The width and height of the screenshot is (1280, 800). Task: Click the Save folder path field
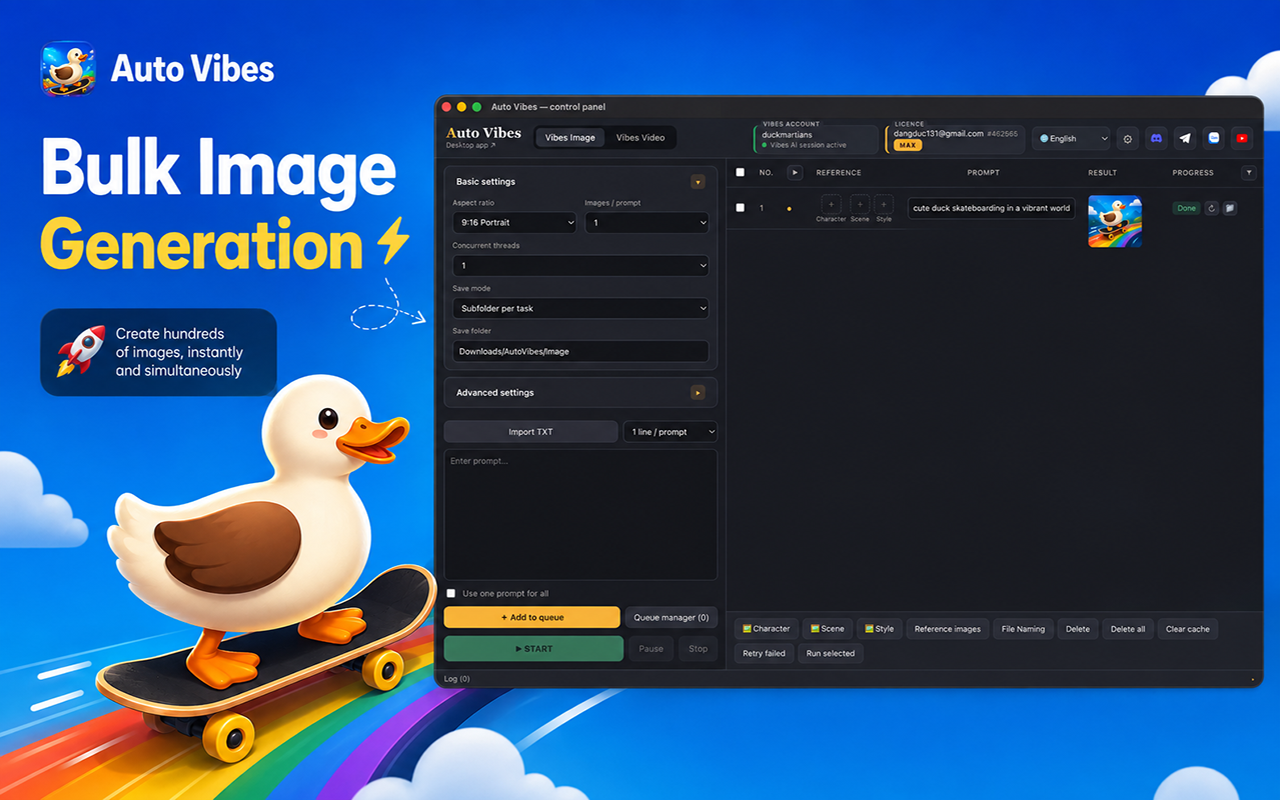pyautogui.click(x=580, y=351)
